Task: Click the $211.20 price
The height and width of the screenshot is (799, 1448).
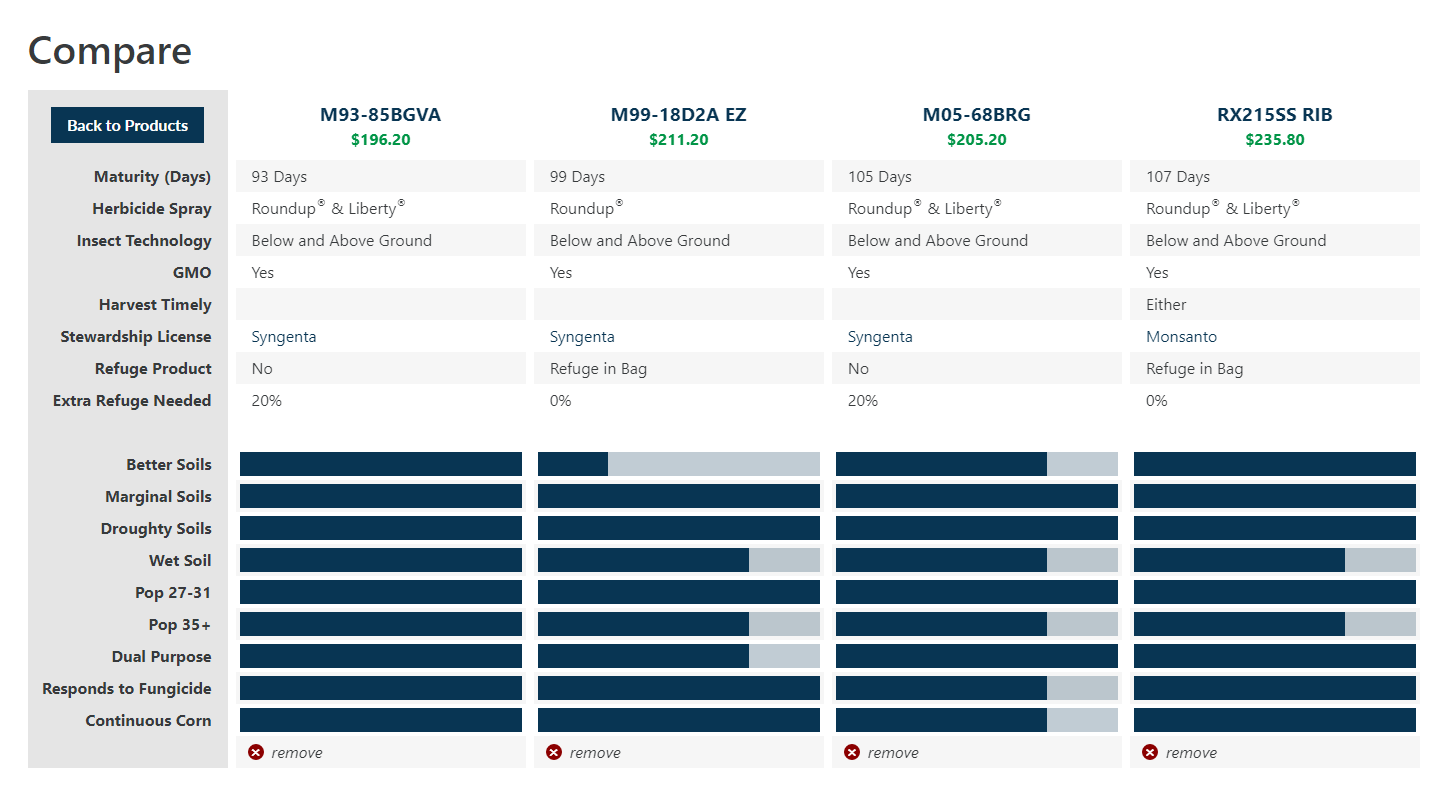Action: point(678,140)
